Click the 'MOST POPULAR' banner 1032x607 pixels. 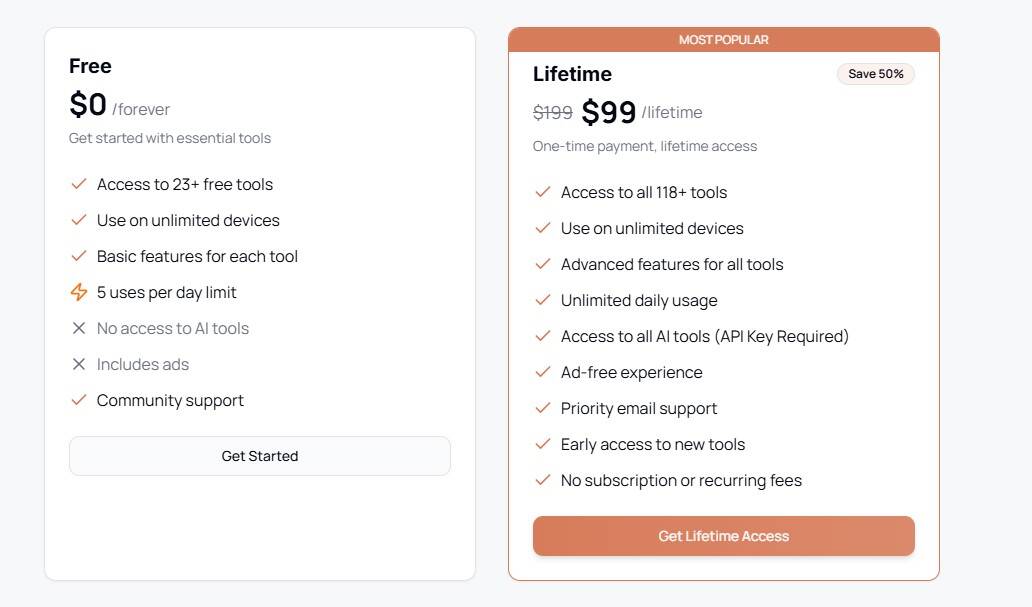coord(723,39)
